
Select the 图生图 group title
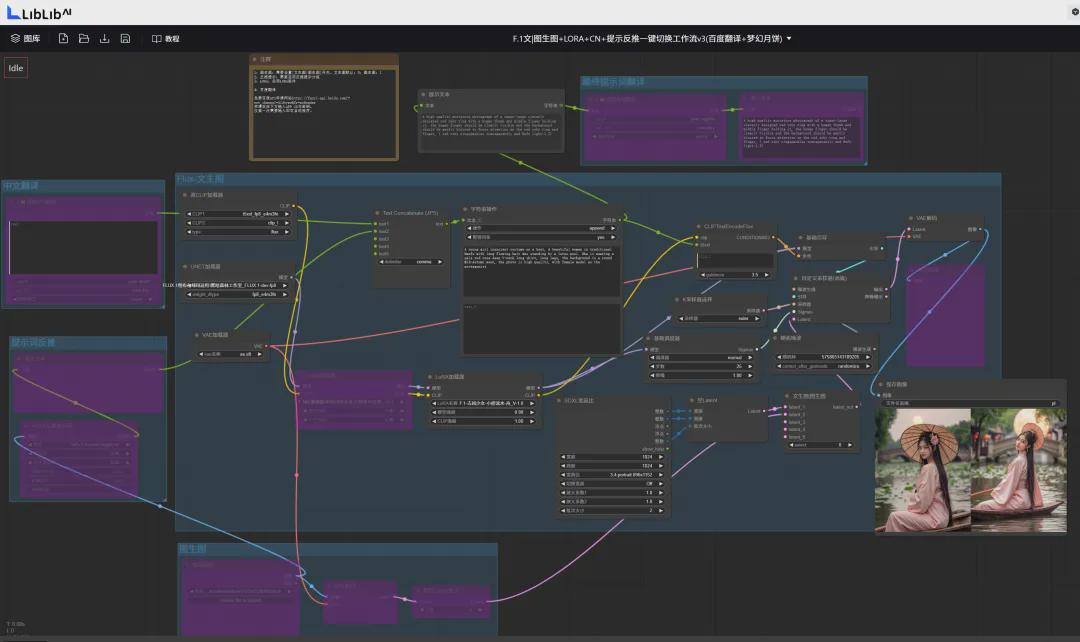pyautogui.click(x=192, y=549)
